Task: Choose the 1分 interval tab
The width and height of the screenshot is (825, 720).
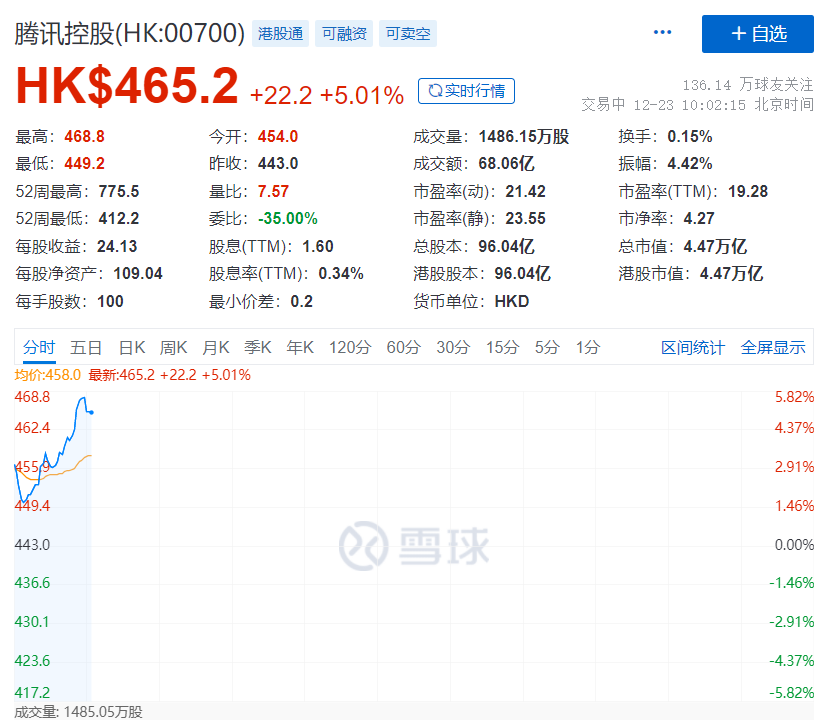Action: [588, 347]
